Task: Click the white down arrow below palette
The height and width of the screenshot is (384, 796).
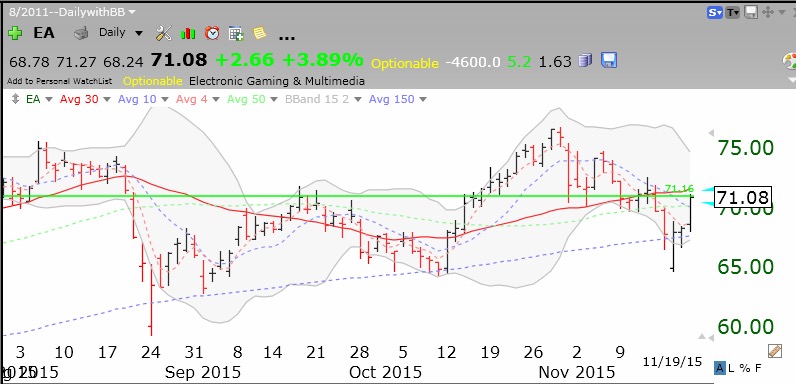Action: [791, 80]
